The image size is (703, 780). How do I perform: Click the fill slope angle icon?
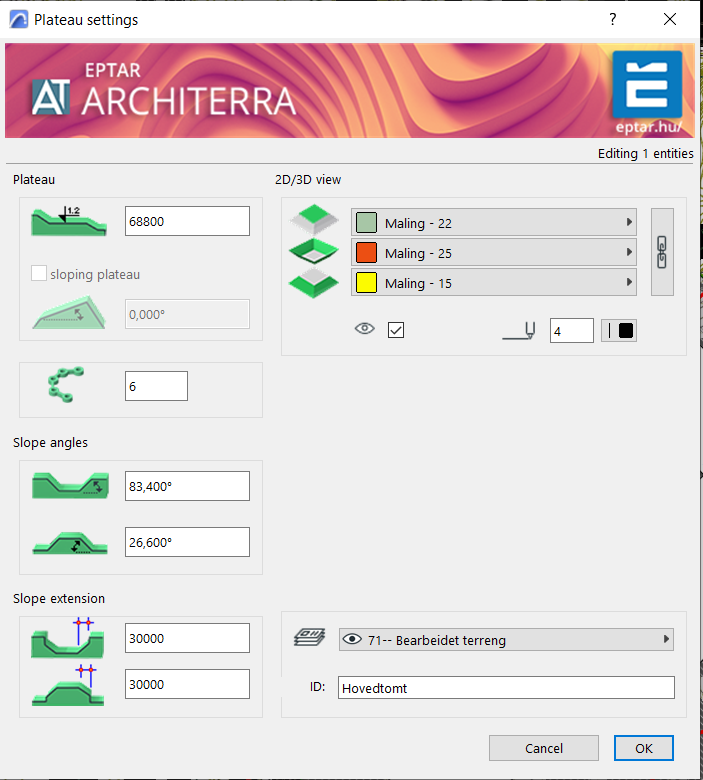pyautogui.click(x=68, y=542)
